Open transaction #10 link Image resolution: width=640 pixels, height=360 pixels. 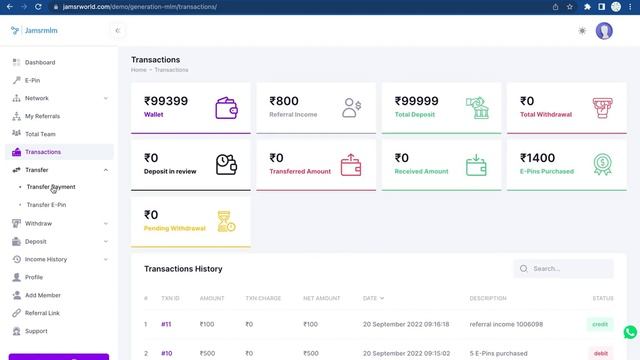click(x=167, y=353)
